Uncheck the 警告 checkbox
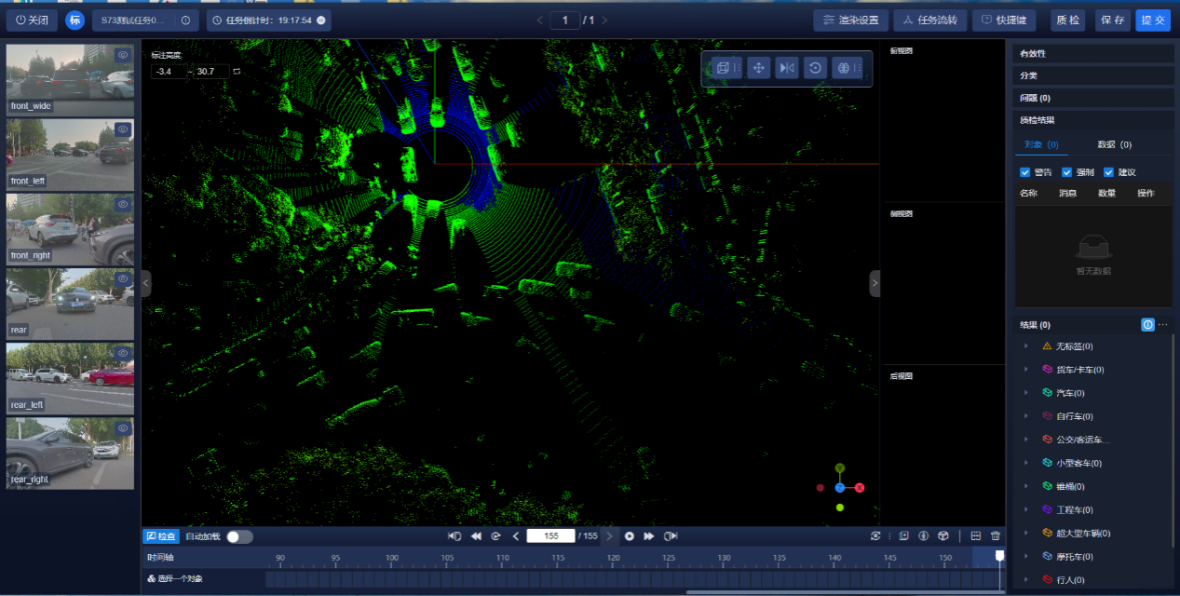Image resolution: width=1180 pixels, height=596 pixels. 1025,172
